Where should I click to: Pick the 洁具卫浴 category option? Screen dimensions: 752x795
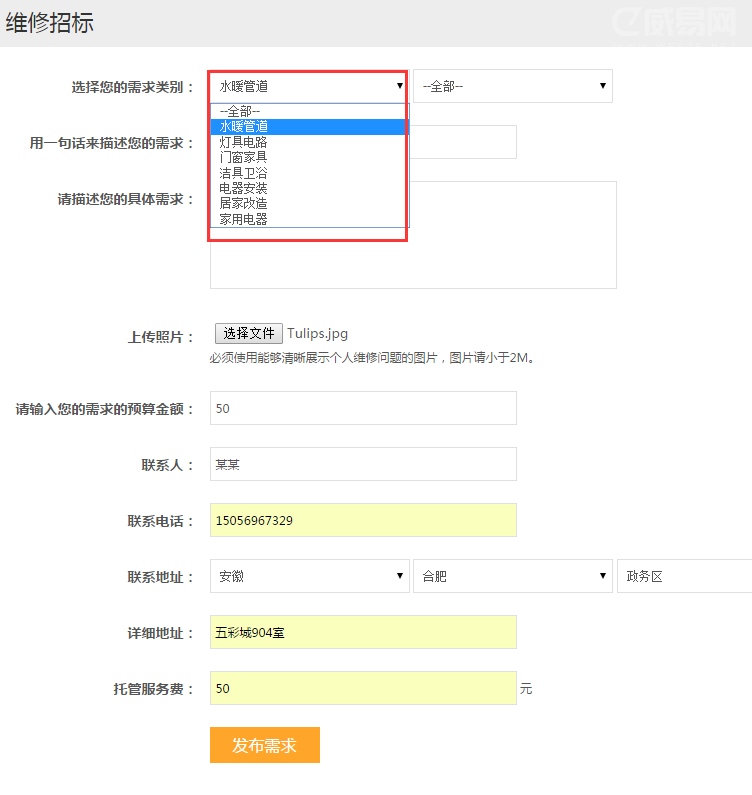pos(244,173)
